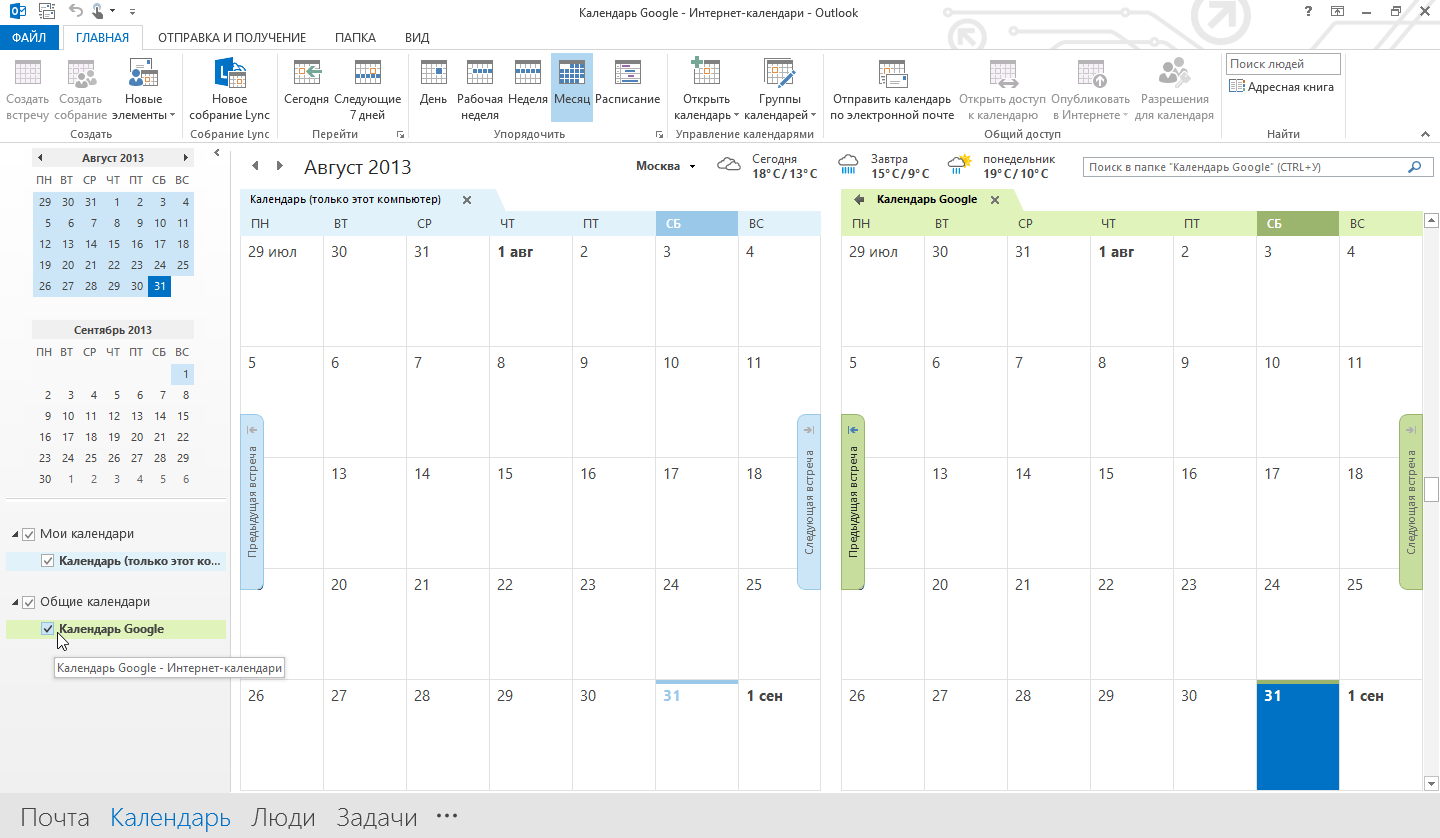Open the ГЛАВНАЯ ribbon tab
The height and width of the screenshot is (838, 1440).
[x=102, y=38]
